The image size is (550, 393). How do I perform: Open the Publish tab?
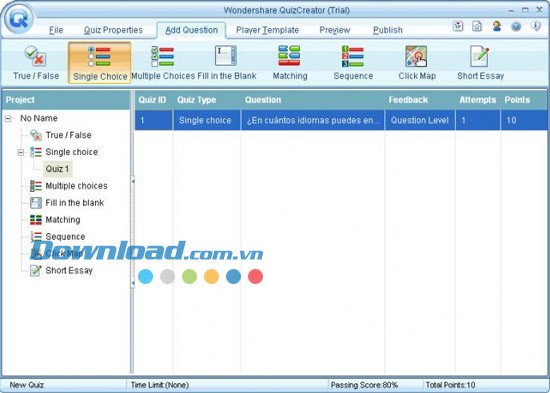coord(388,30)
